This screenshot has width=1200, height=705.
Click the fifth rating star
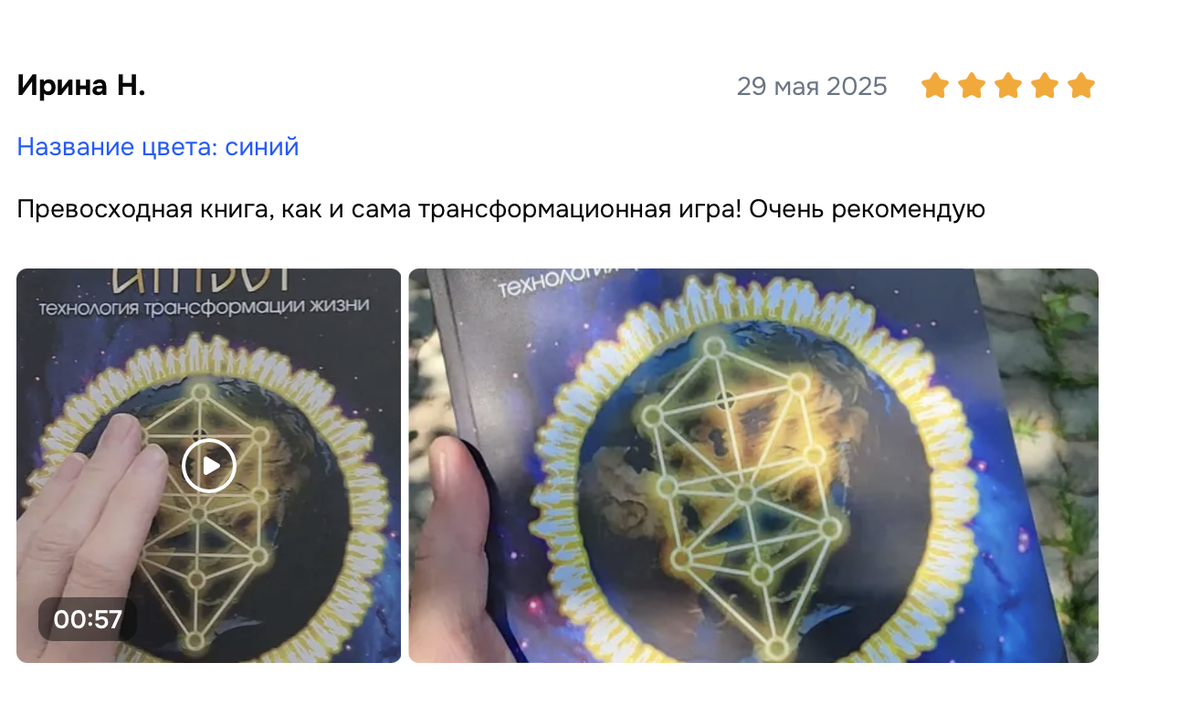(1081, 86)
